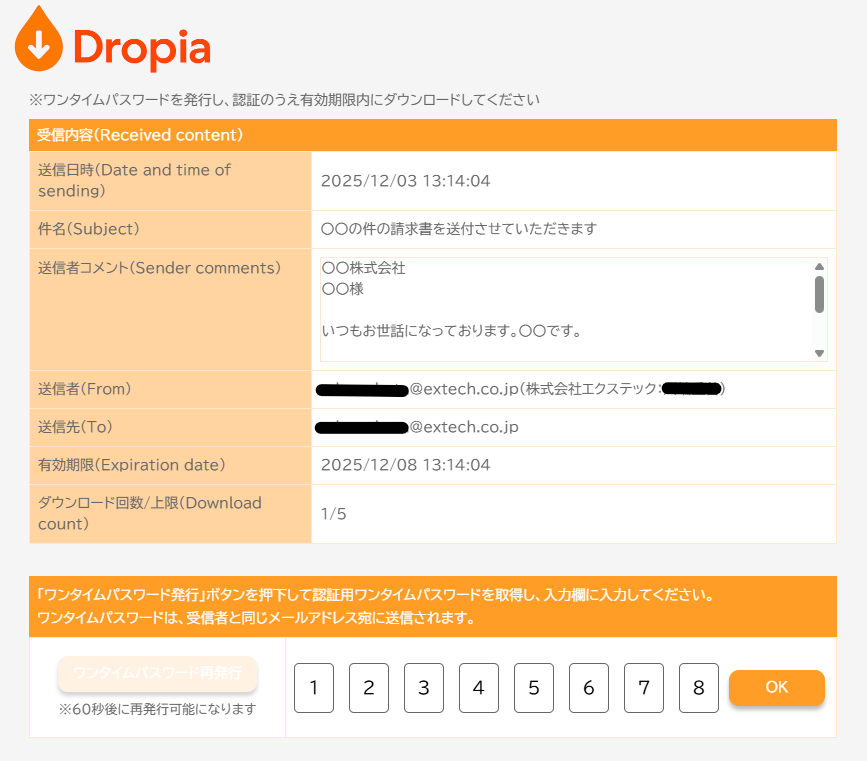The width and height of the screenshot is (867, 761).
Task: Select the password digit box labeled 2
Action: (369, 688)
